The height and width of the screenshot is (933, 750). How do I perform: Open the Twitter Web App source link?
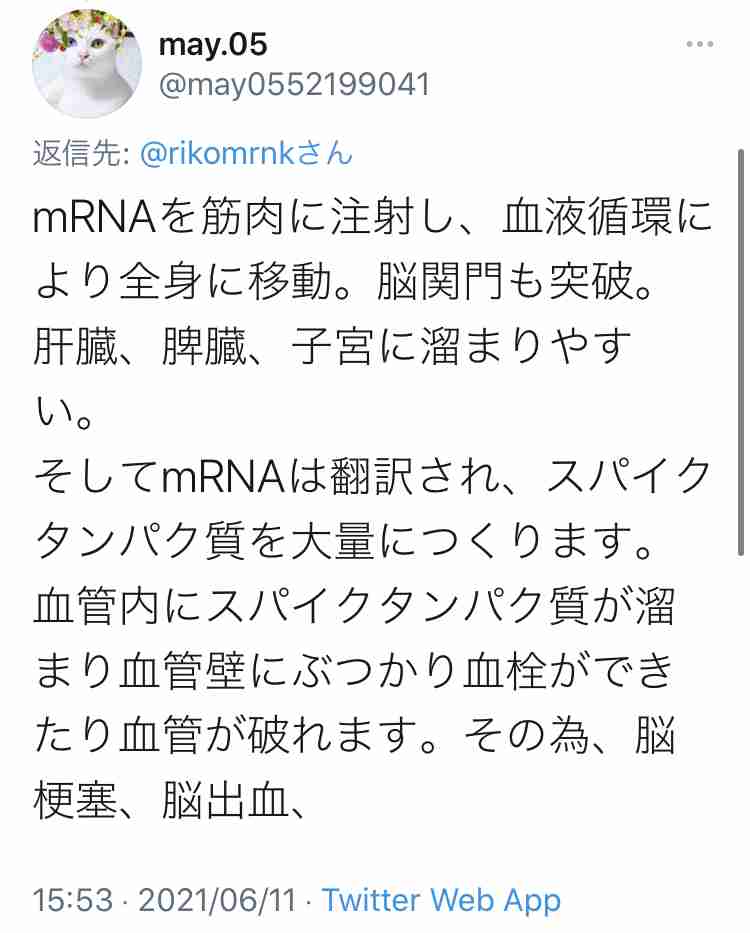(441, 900)
